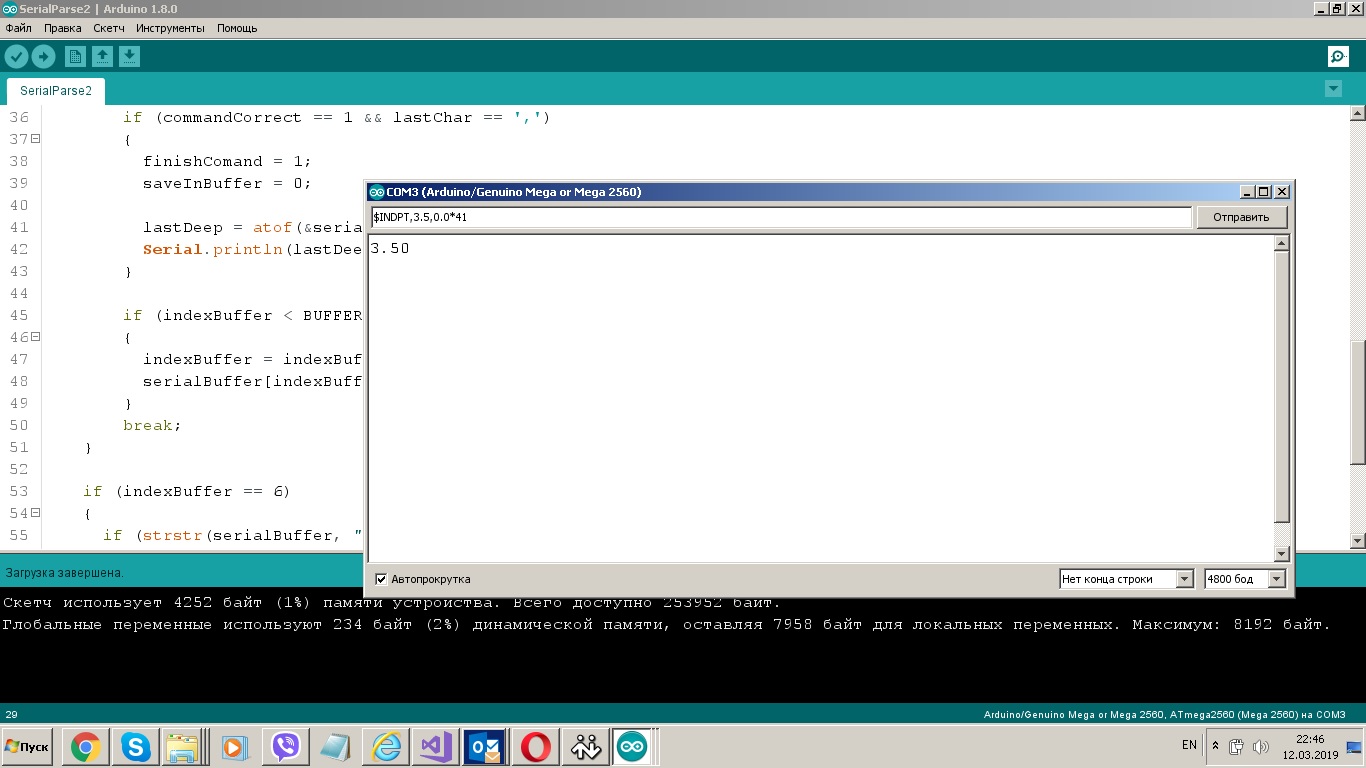Click code line 39 saveInBuffer = 0
The width and height of the screenshot is (1366, 768).
[227, 183]
